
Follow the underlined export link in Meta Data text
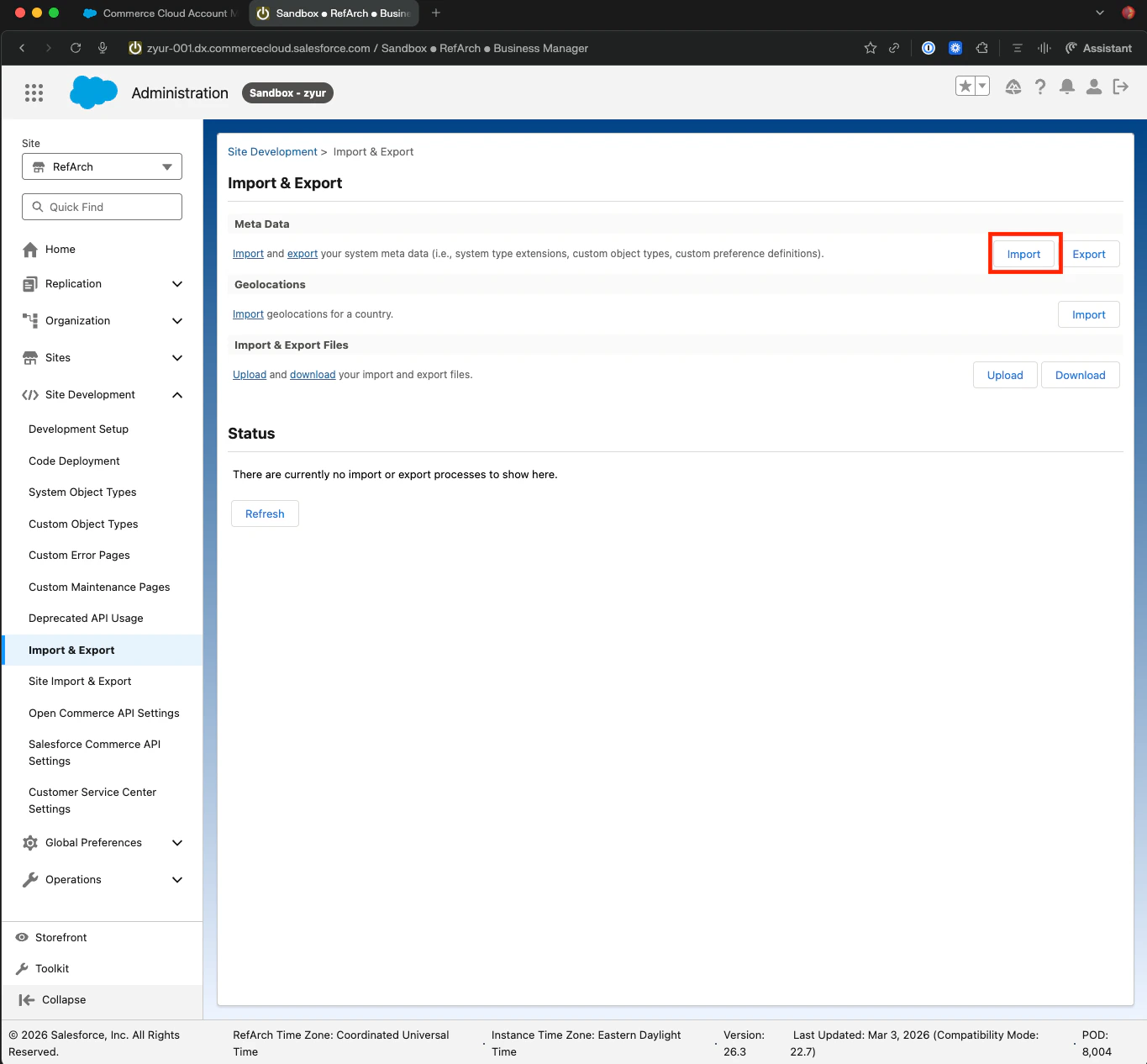click(303, 254)
